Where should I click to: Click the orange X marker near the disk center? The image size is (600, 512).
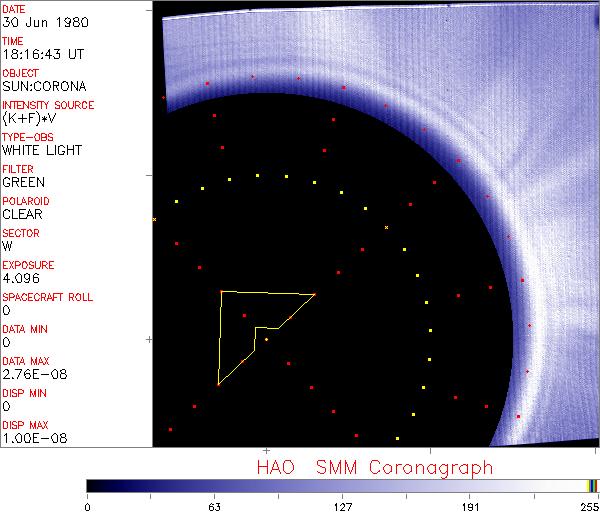[x=386, y=229]
